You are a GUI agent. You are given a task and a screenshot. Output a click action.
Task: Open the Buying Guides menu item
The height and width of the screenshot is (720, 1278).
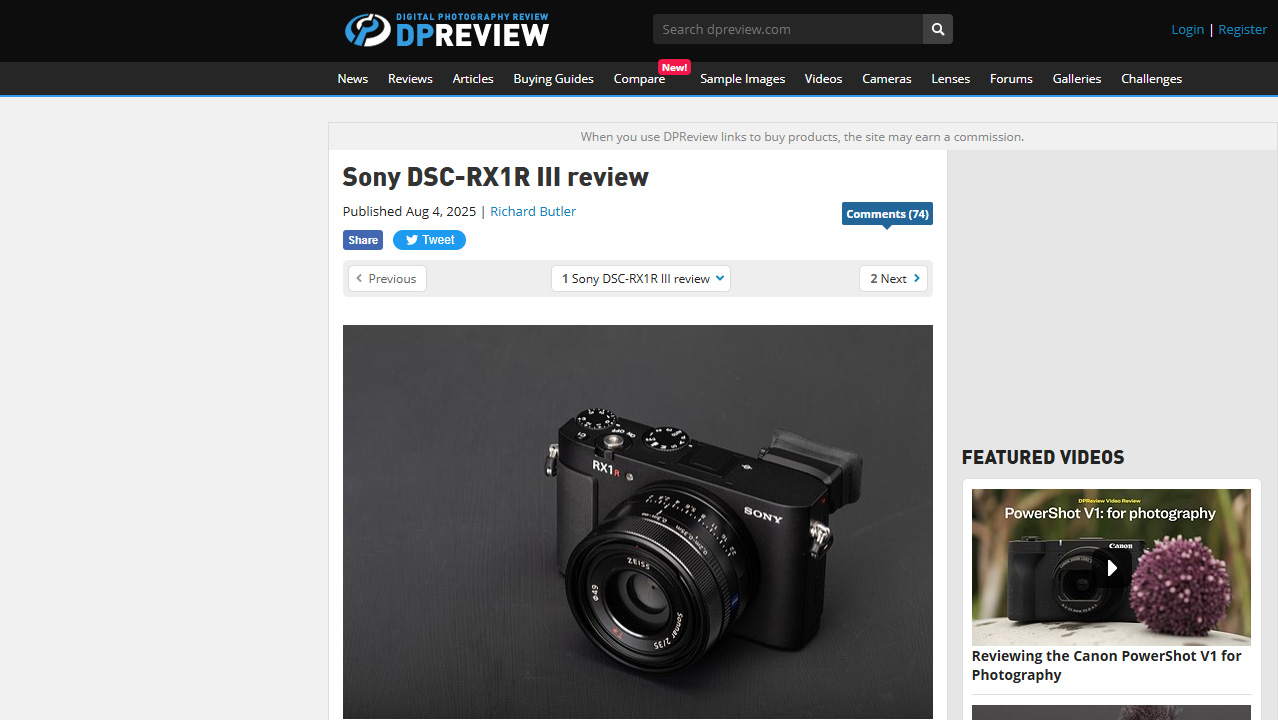click(553, 79)
